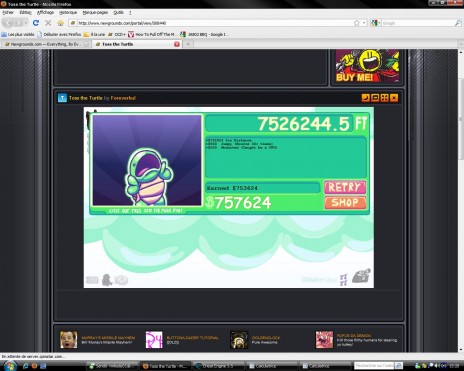Open Les plus visités bookmark
Viewport: 464px width, 371px height.
(18, 34)
